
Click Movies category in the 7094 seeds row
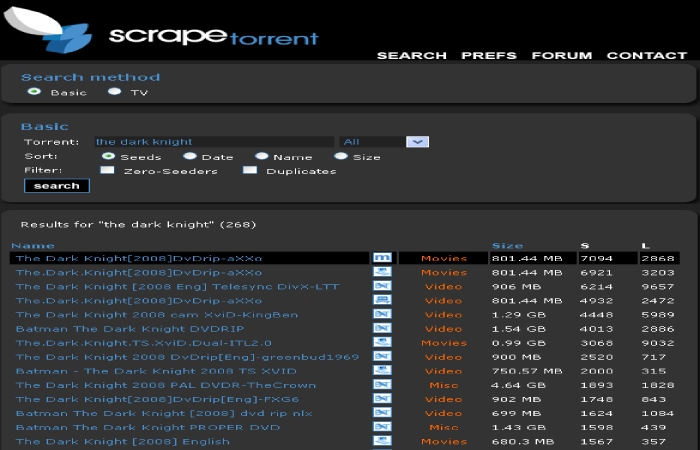coord(444,258)
